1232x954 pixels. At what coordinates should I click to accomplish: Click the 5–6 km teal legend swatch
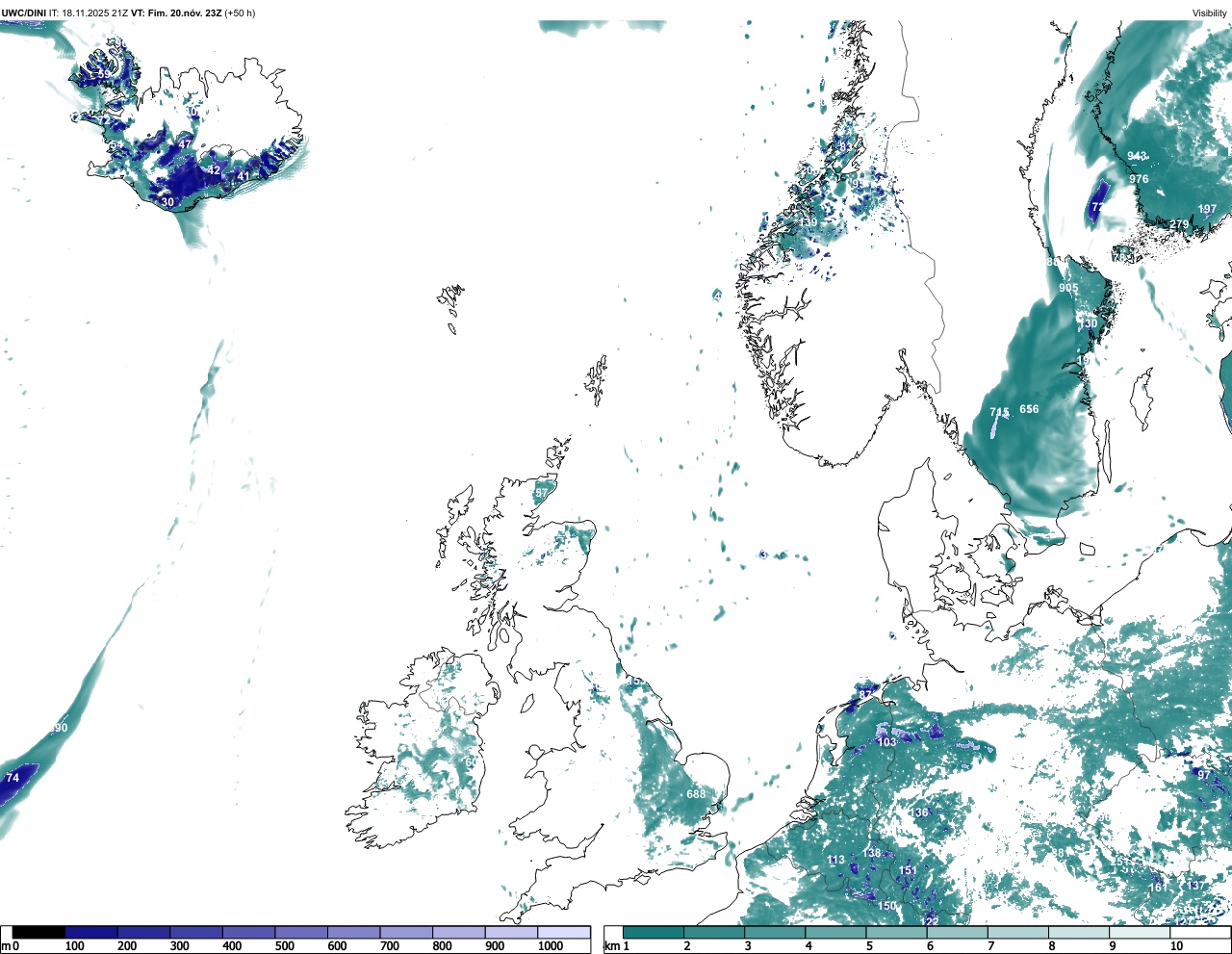click(896, 932)
